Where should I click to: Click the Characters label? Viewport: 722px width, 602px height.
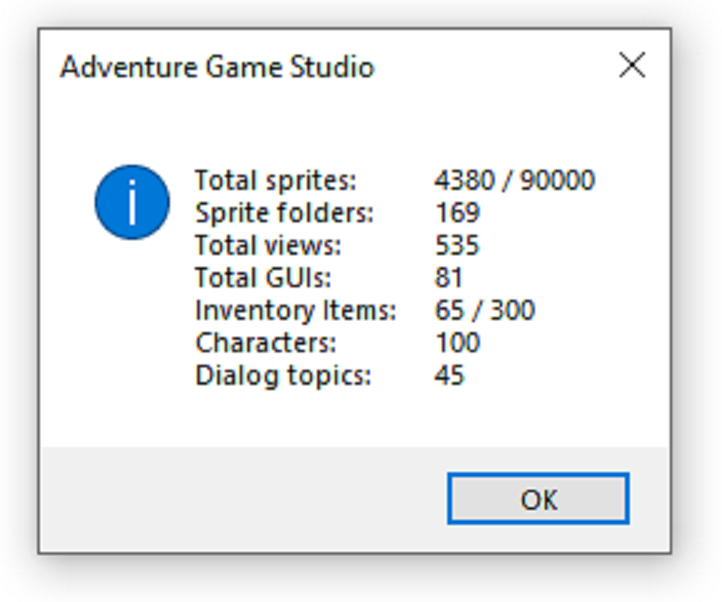(x=265, y=343)
